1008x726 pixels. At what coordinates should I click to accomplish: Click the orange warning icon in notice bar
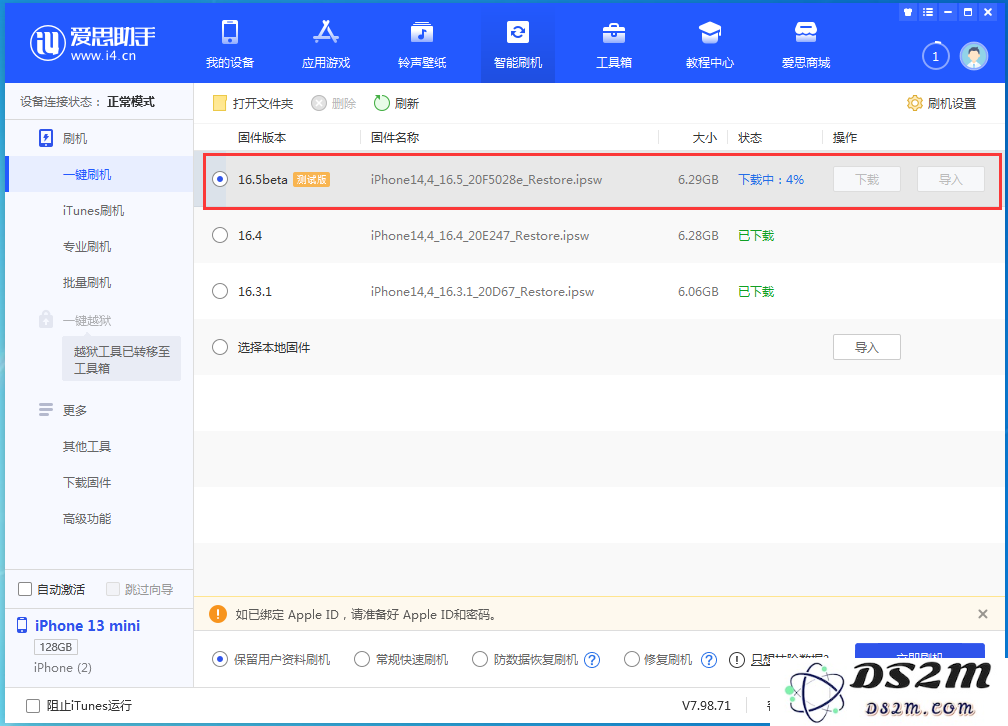coord(218,614)
